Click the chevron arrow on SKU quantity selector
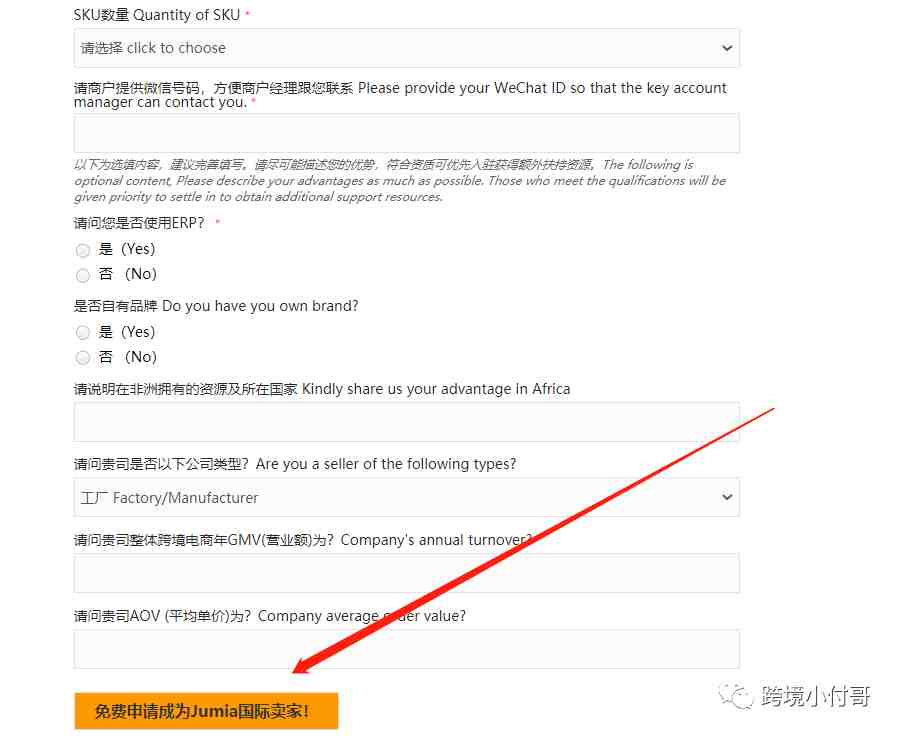Image resolution: width=900 pixels, height=736 pixels. pos(727,48)
